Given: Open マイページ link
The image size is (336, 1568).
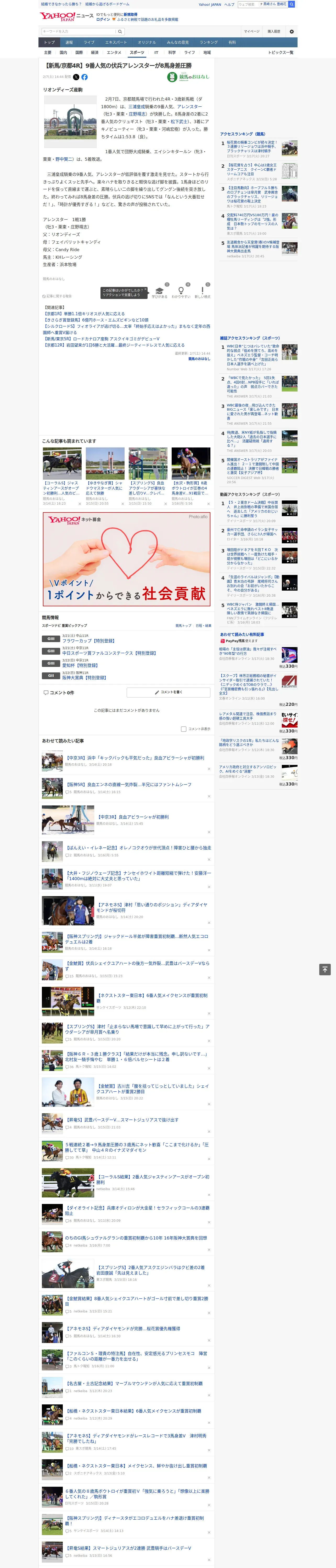Looking at the screenshot, I should 252,32.
